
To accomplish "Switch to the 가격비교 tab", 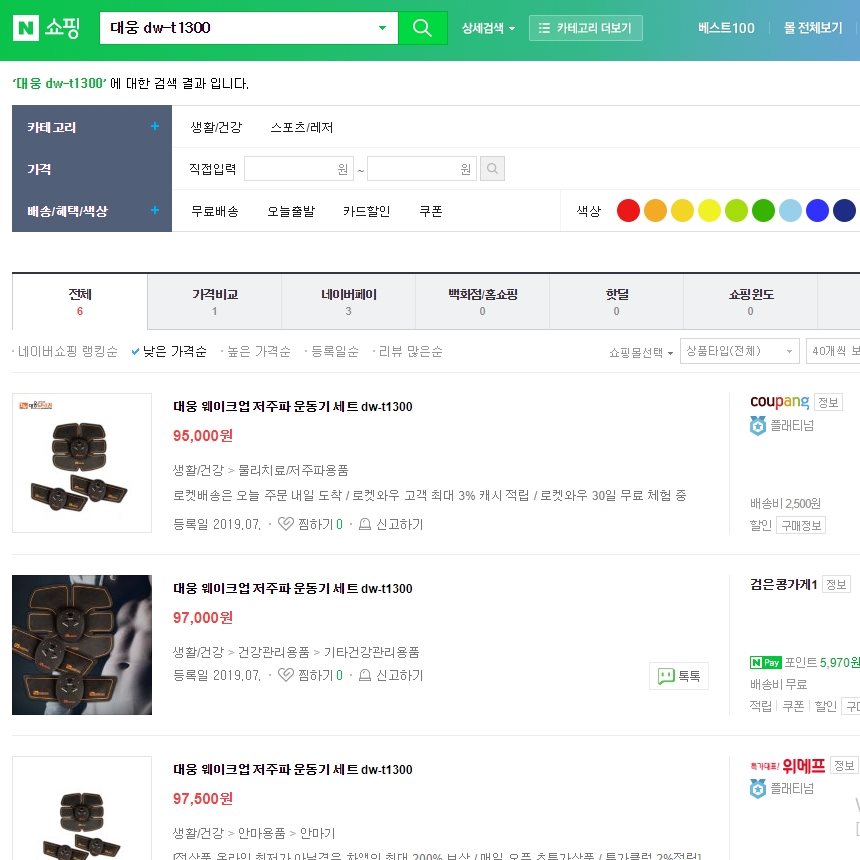I will pyautogui.click(x=214, y=302).
